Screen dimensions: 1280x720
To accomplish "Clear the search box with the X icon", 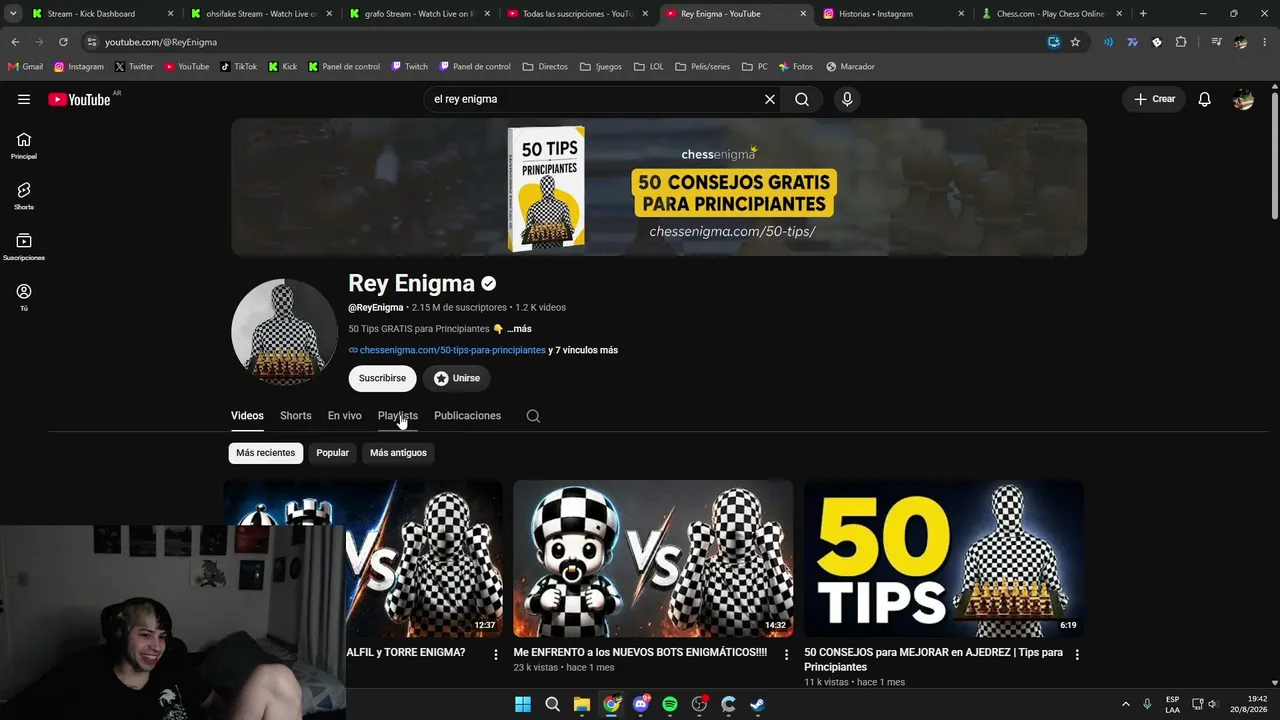I will [770, 99].
